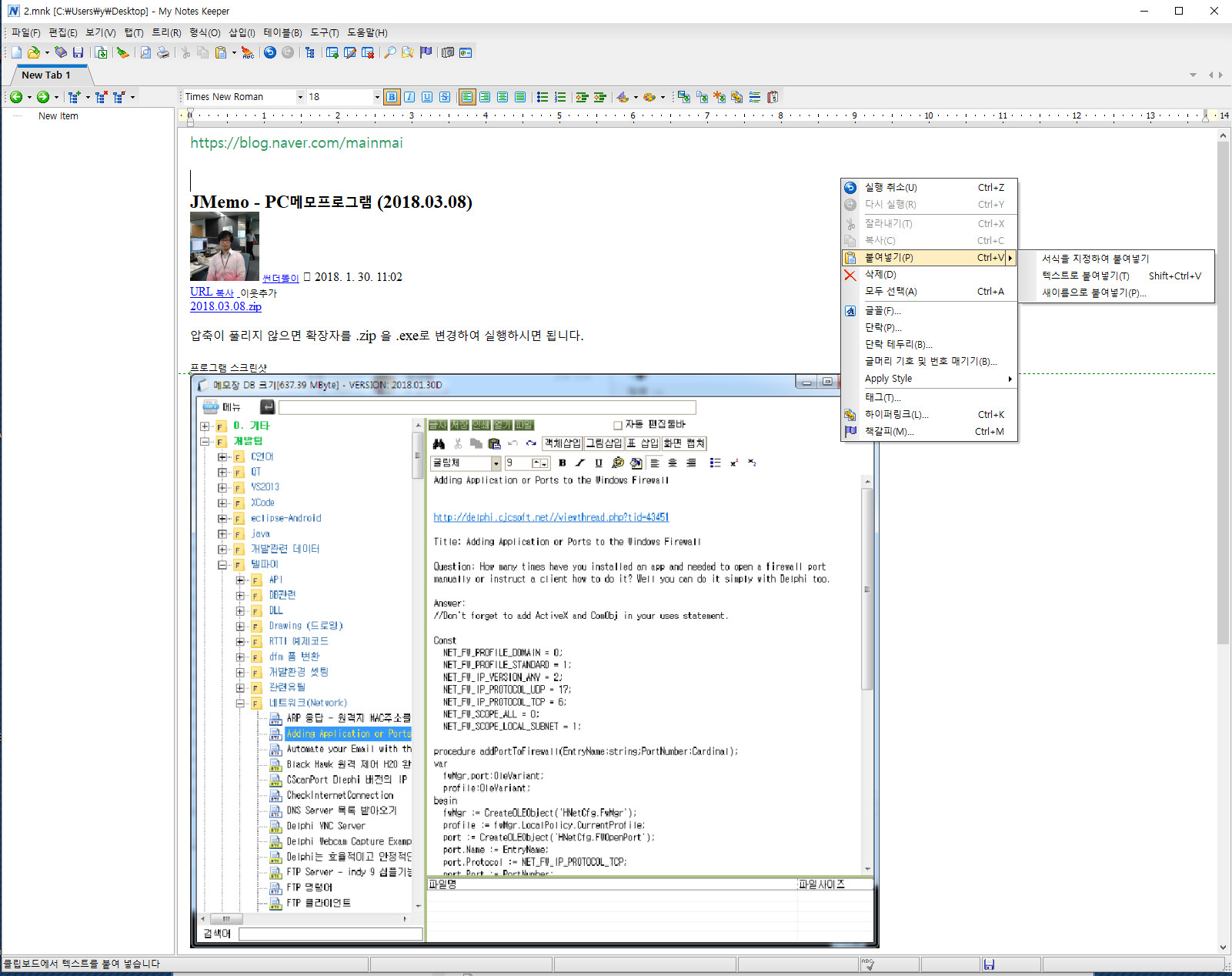Select 서식을 지정하여 붙여넣기 from the submenu
Screen dimensions: 1232x976
click(1116, 259)
